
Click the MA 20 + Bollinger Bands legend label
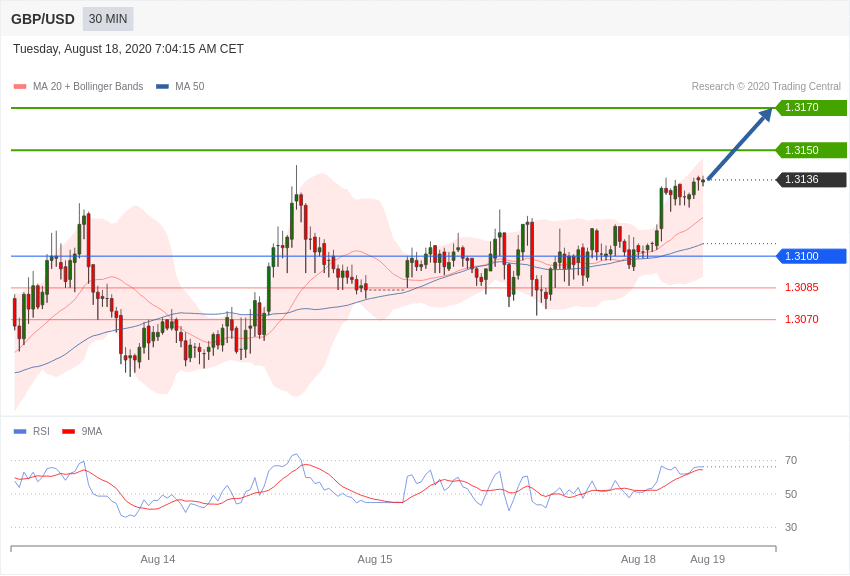88,86
